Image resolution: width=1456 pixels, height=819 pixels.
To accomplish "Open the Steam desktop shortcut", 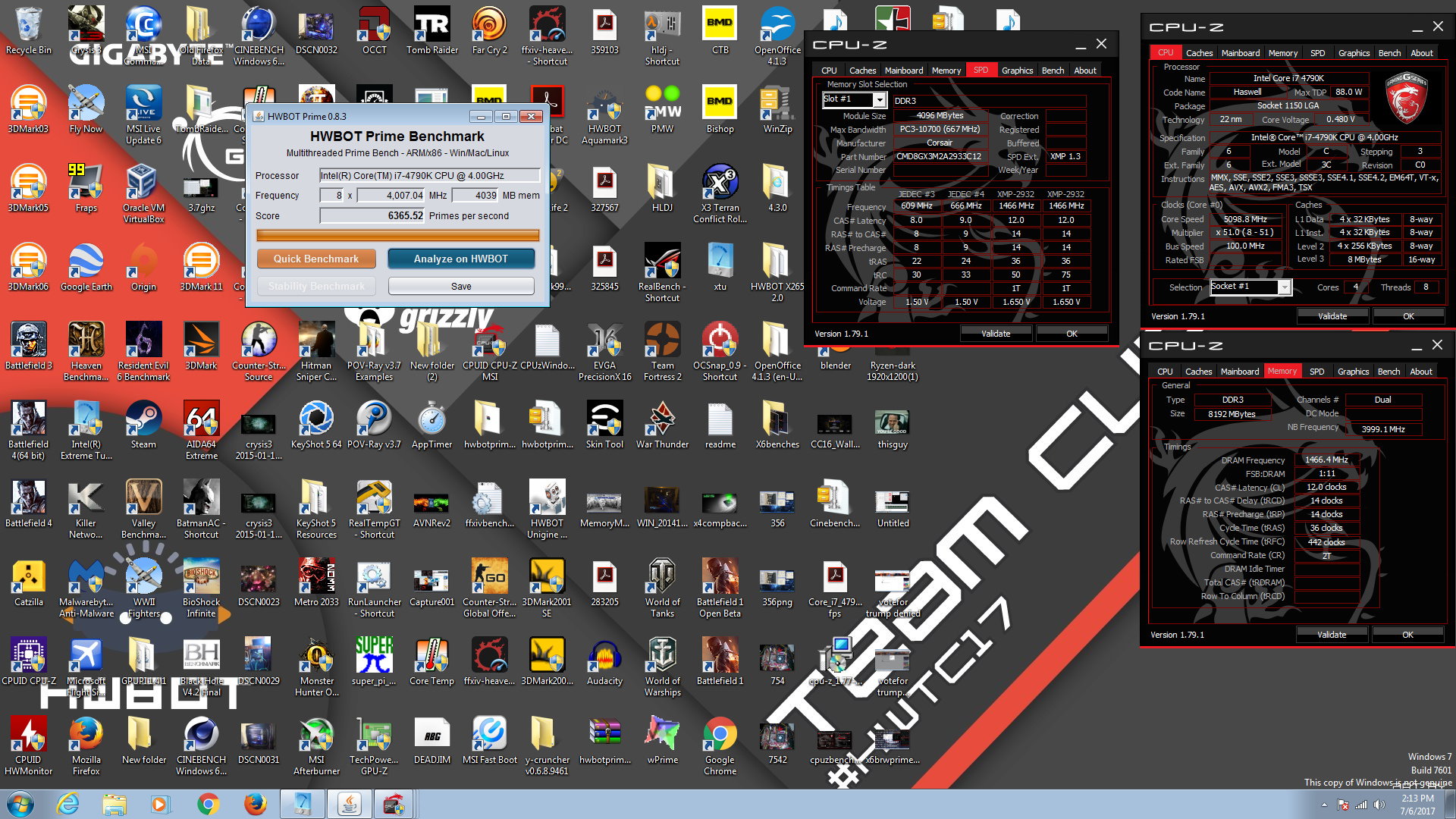I will pyautogui.click(x=143, y=425).
